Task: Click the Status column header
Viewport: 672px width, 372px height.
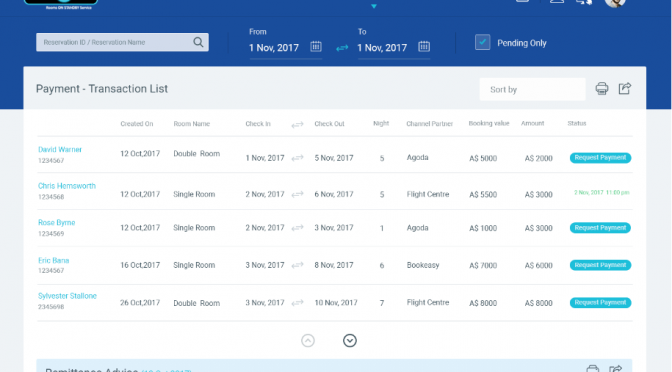Action: click(577, 123)
